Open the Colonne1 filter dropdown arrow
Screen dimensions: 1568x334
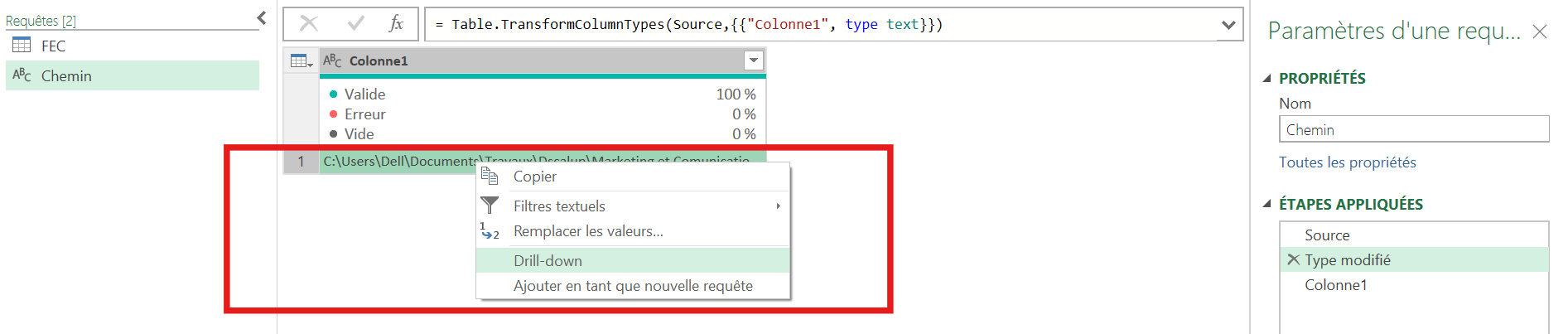click(753, 61)
